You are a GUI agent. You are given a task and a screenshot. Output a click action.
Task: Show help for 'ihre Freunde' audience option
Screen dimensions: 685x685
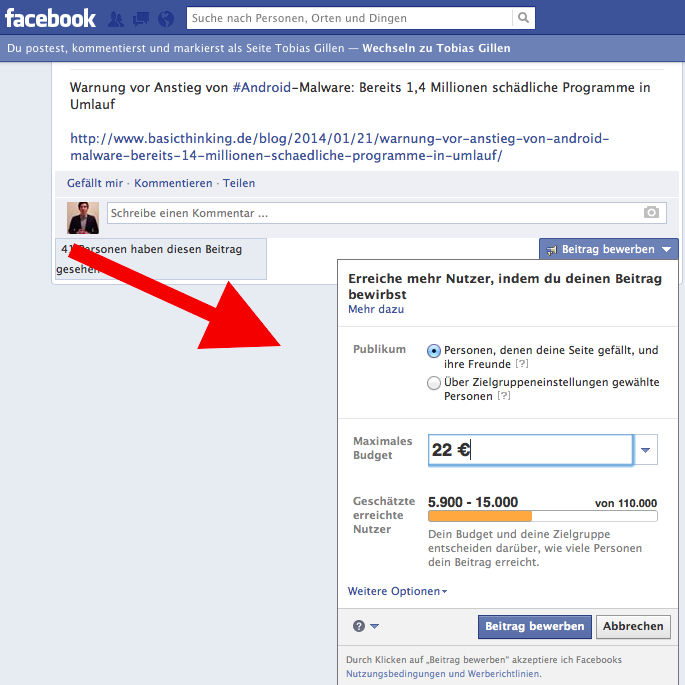tap(522, 363)
